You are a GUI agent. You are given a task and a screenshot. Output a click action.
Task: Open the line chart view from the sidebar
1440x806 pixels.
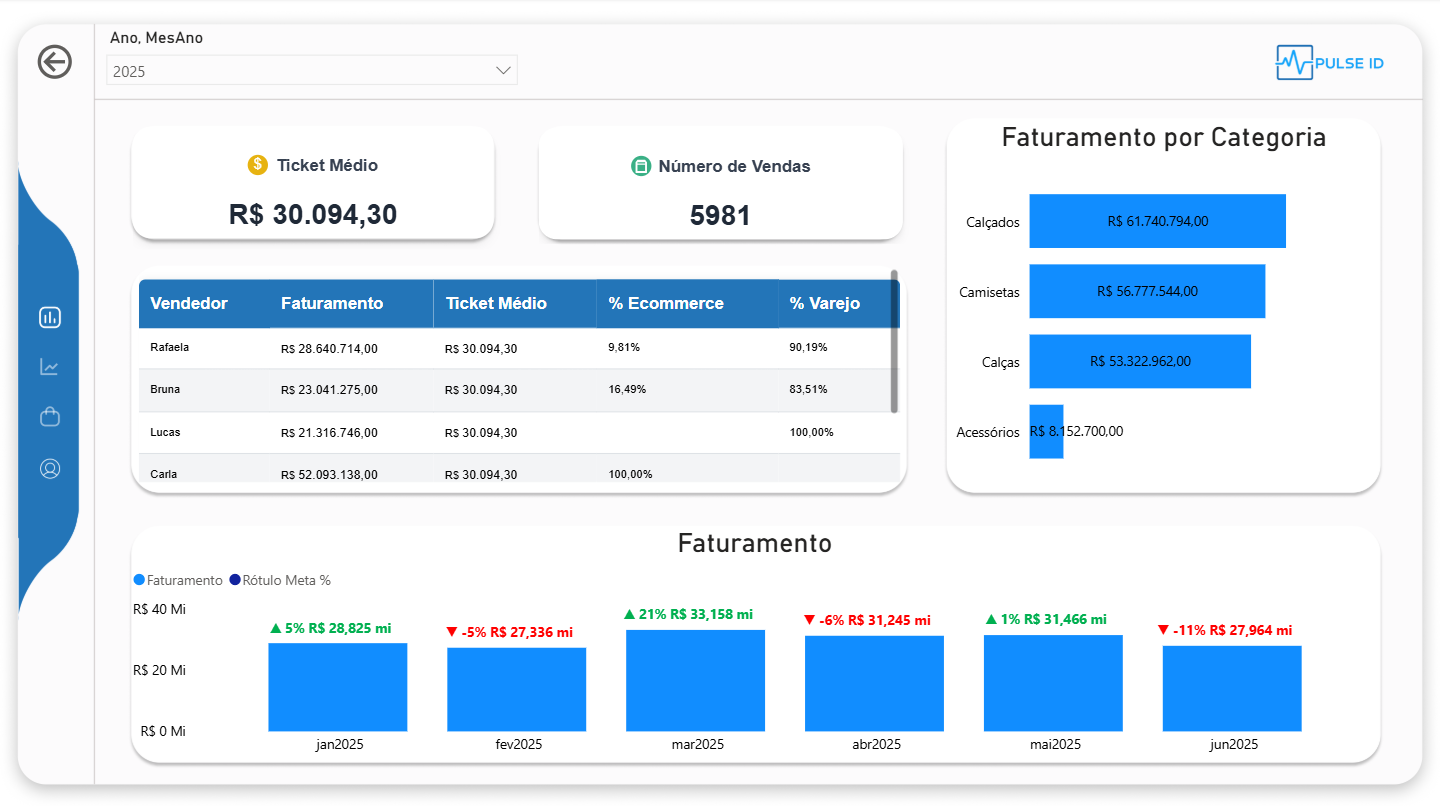(50, 367)
